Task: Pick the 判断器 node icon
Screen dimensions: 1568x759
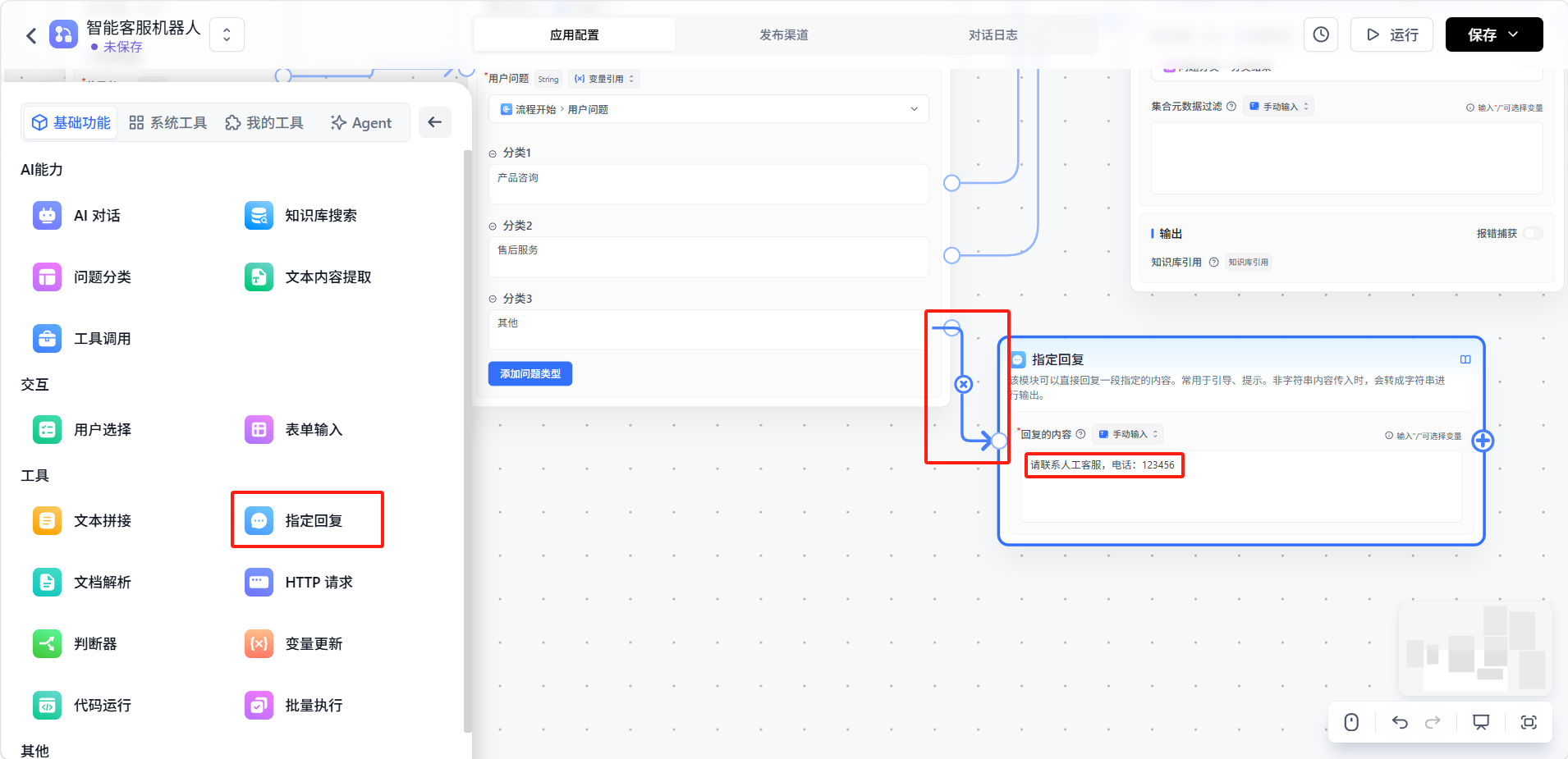Action: click(47, 644)
